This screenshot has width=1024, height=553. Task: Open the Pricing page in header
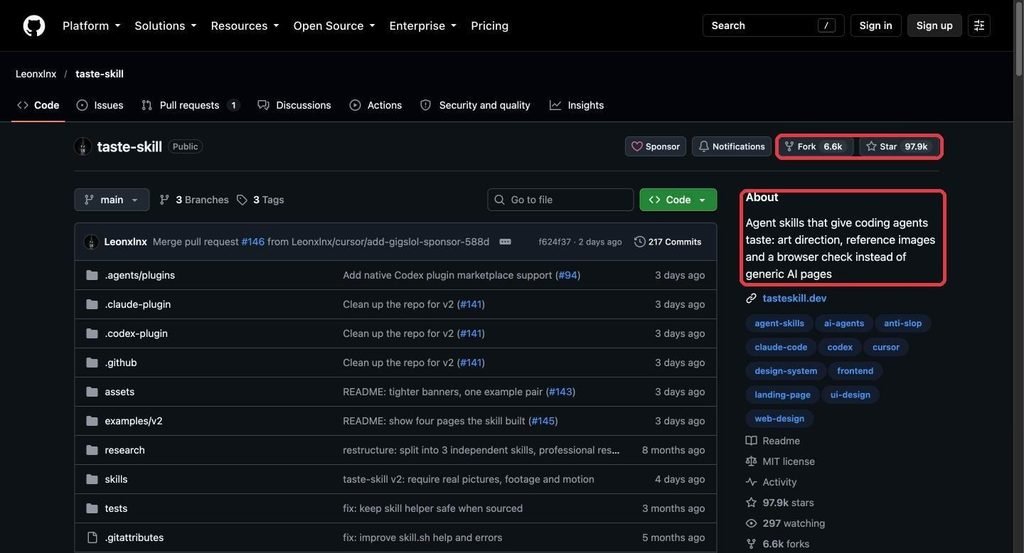[x=489, y=25]
